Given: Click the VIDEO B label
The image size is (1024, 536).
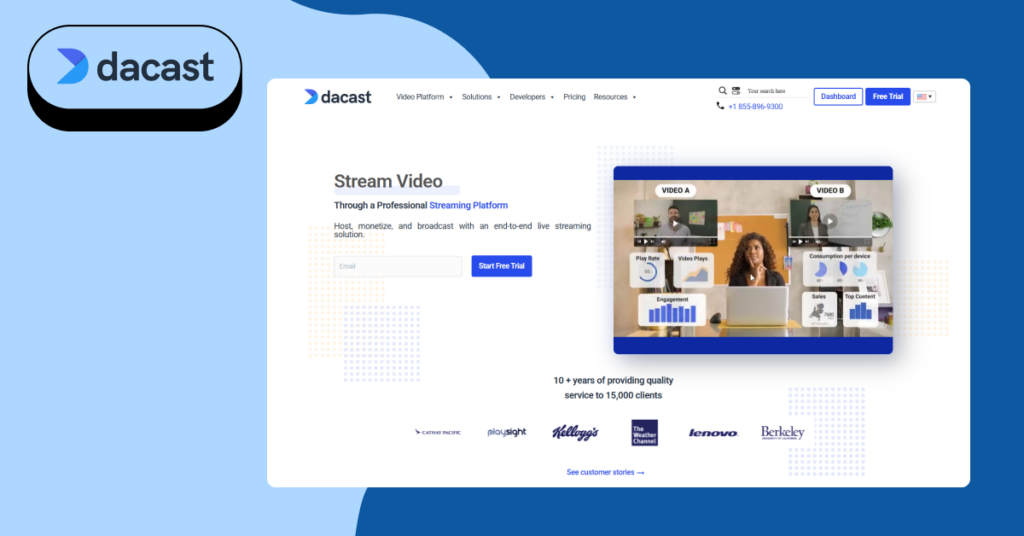Looking at the screenshot, I should click(x=831, y=191).
